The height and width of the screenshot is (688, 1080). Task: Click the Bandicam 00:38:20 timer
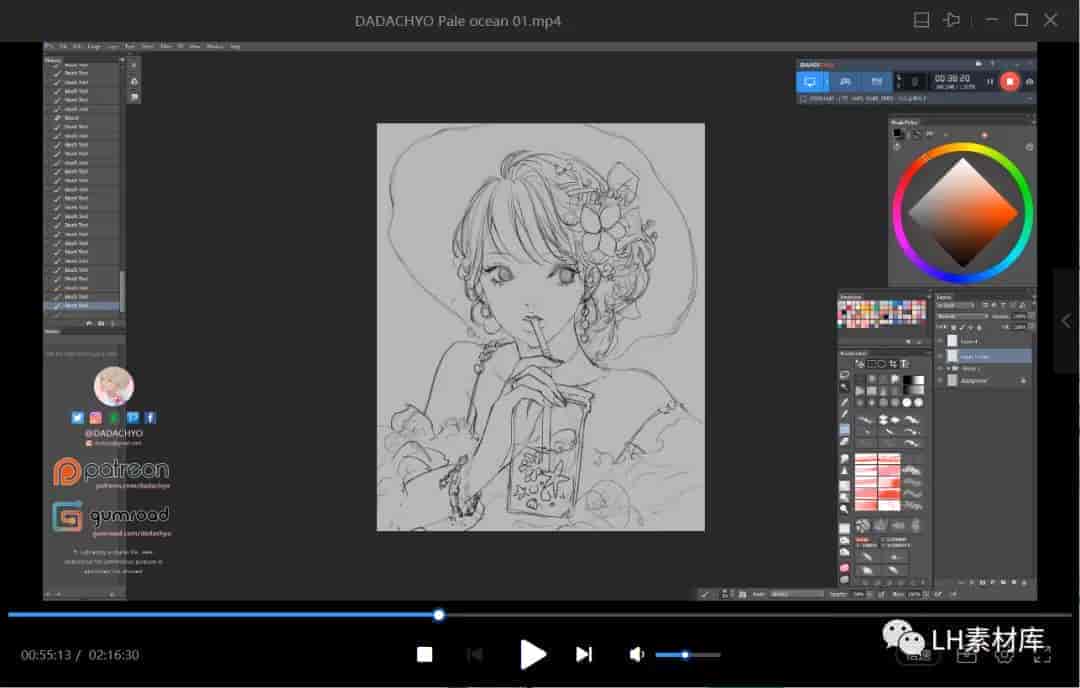point(952,79)
